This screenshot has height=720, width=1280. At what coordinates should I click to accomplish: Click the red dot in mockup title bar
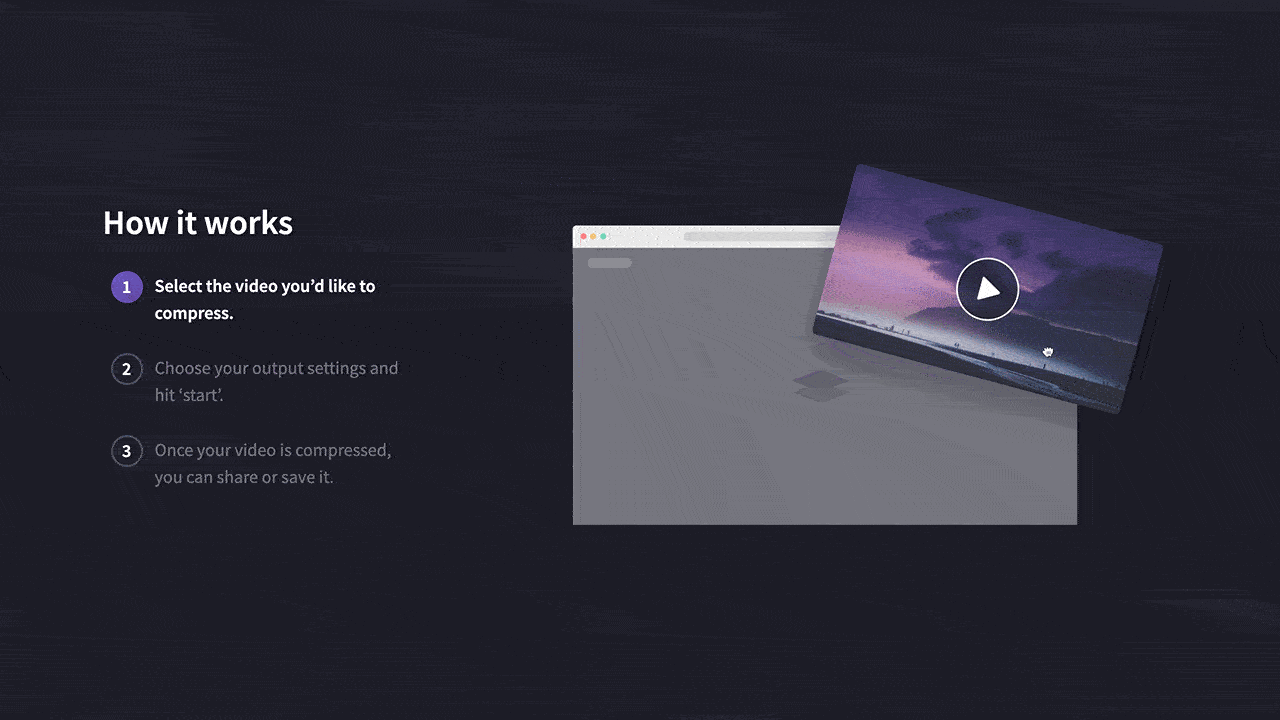[x=584, y=237]
